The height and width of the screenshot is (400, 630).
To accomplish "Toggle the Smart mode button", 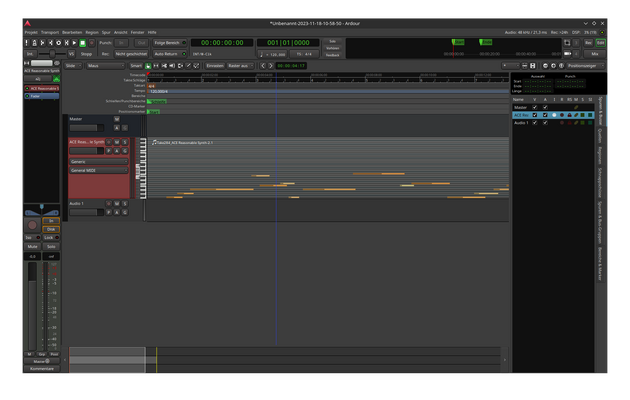I will click(136, 65).
